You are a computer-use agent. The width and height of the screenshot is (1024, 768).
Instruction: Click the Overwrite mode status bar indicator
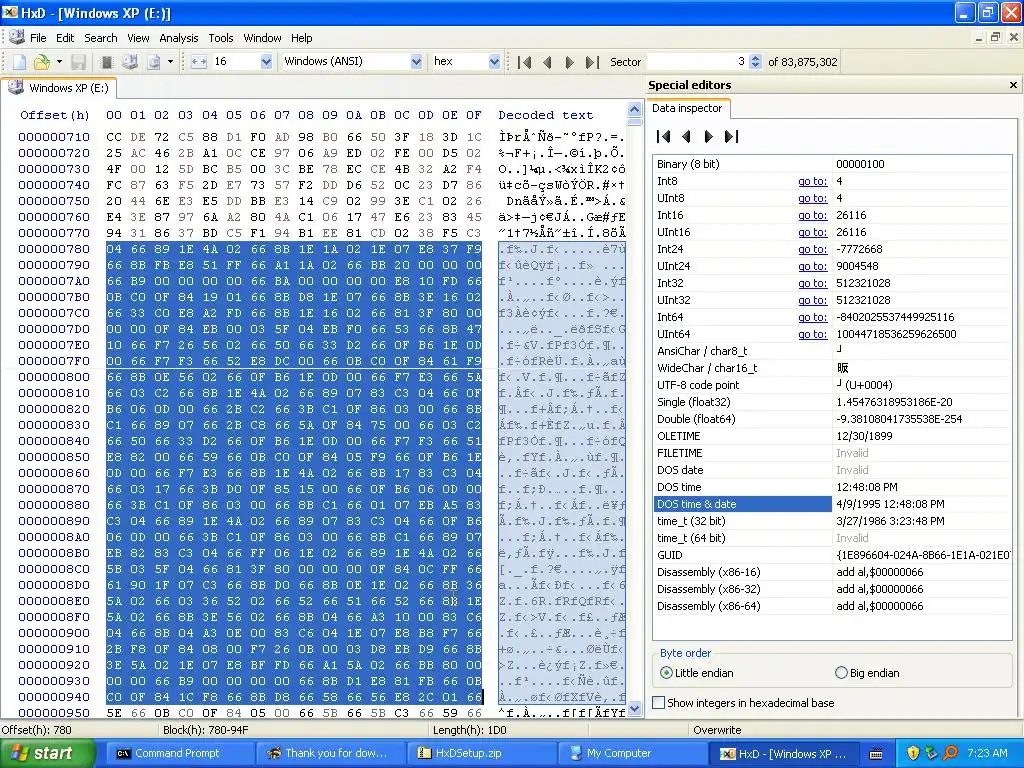point(717,730)
